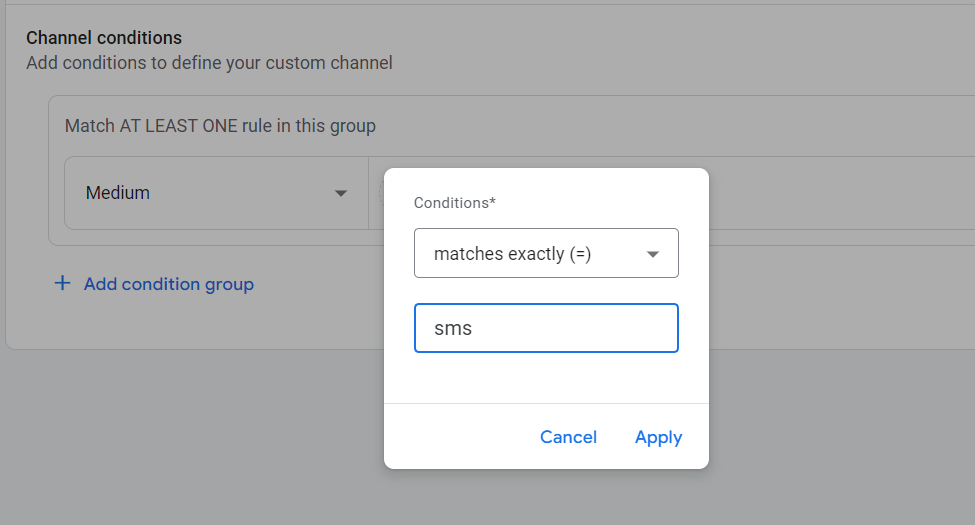Click the word sms inside the text box
Image resolution: width=975 pixels, height=525 pixels.
click(453, 328)
